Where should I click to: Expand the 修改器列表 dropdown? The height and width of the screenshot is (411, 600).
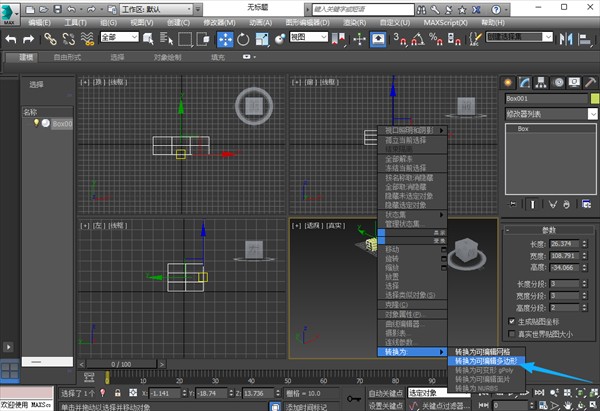pos(592,114)
